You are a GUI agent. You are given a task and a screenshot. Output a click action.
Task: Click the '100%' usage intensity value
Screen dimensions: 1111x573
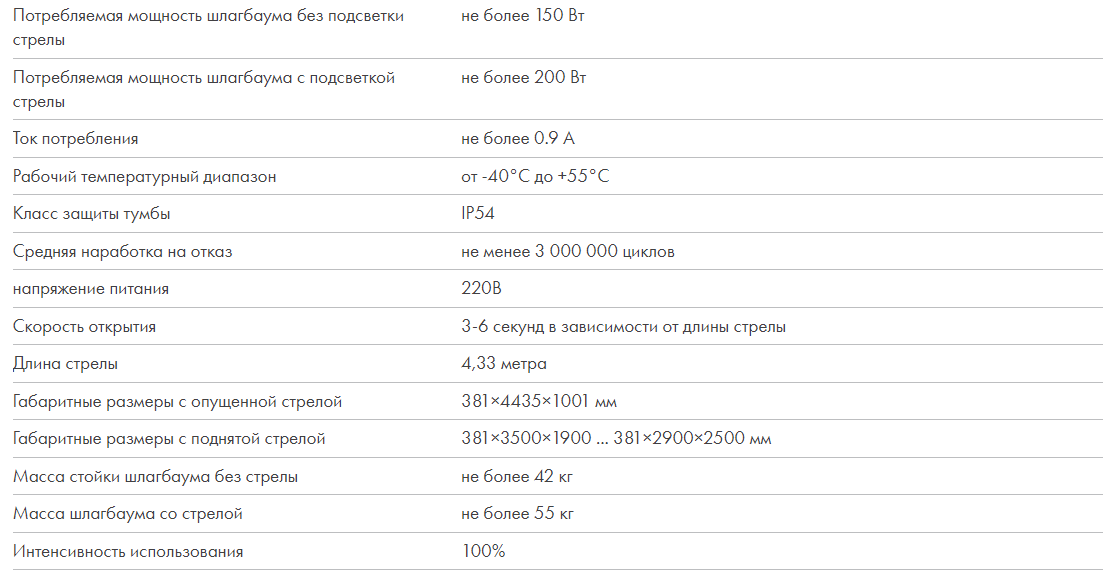(483, 551)
